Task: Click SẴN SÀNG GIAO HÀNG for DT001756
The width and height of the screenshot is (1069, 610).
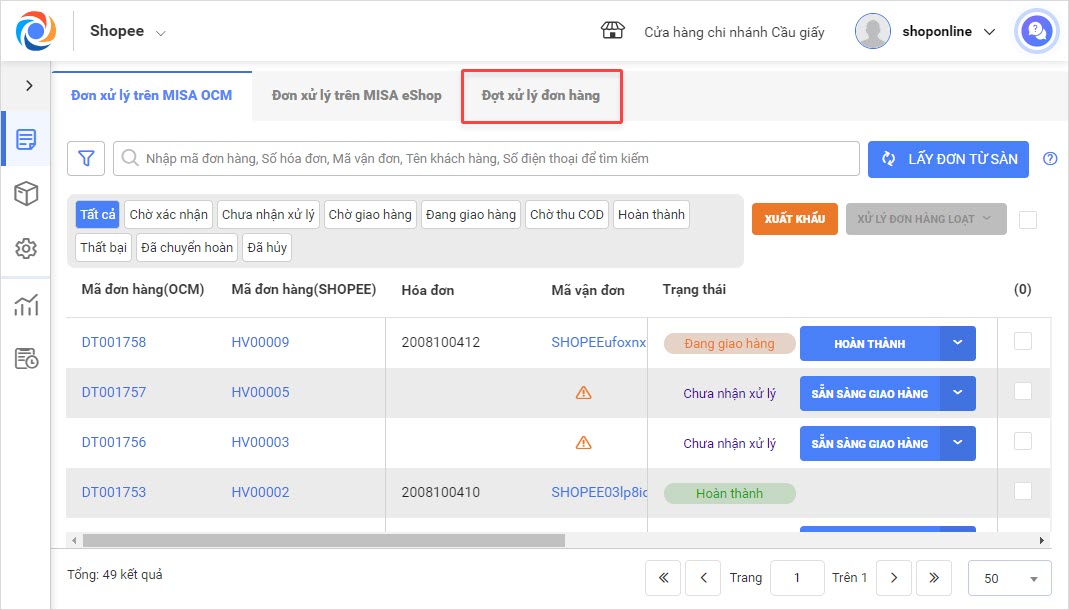Action: point(870,443)
